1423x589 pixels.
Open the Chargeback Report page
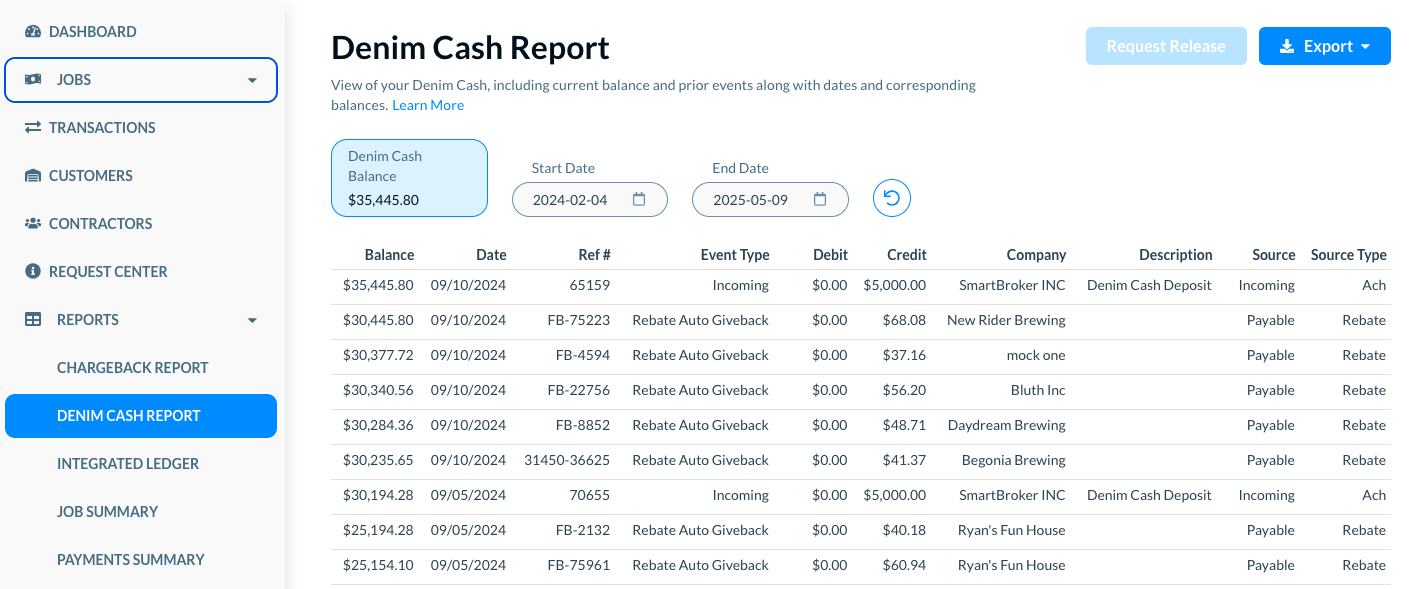tap(133, 368)
